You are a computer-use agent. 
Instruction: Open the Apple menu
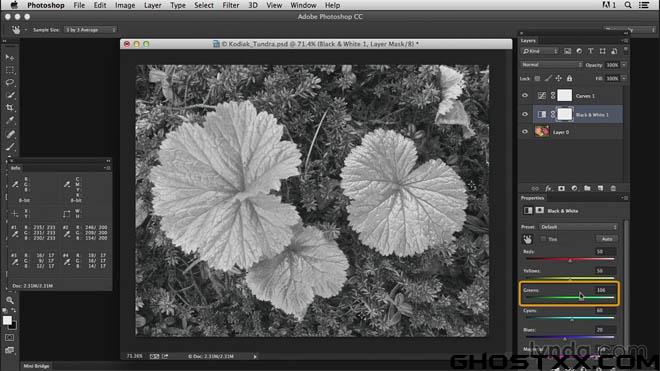(x=14, y=5)
